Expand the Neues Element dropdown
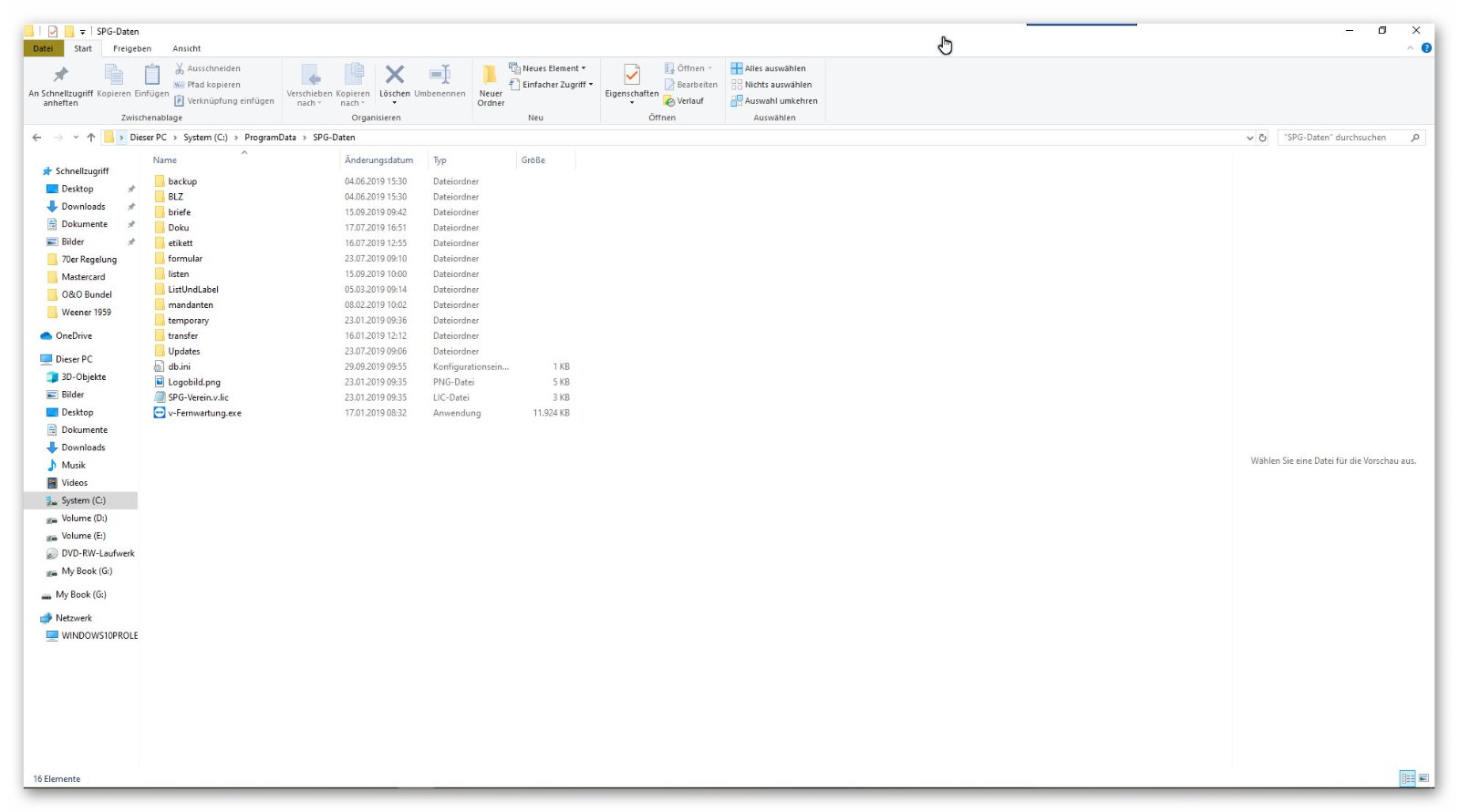Viewport: 1459px width, 812px height. coord(549,68)
